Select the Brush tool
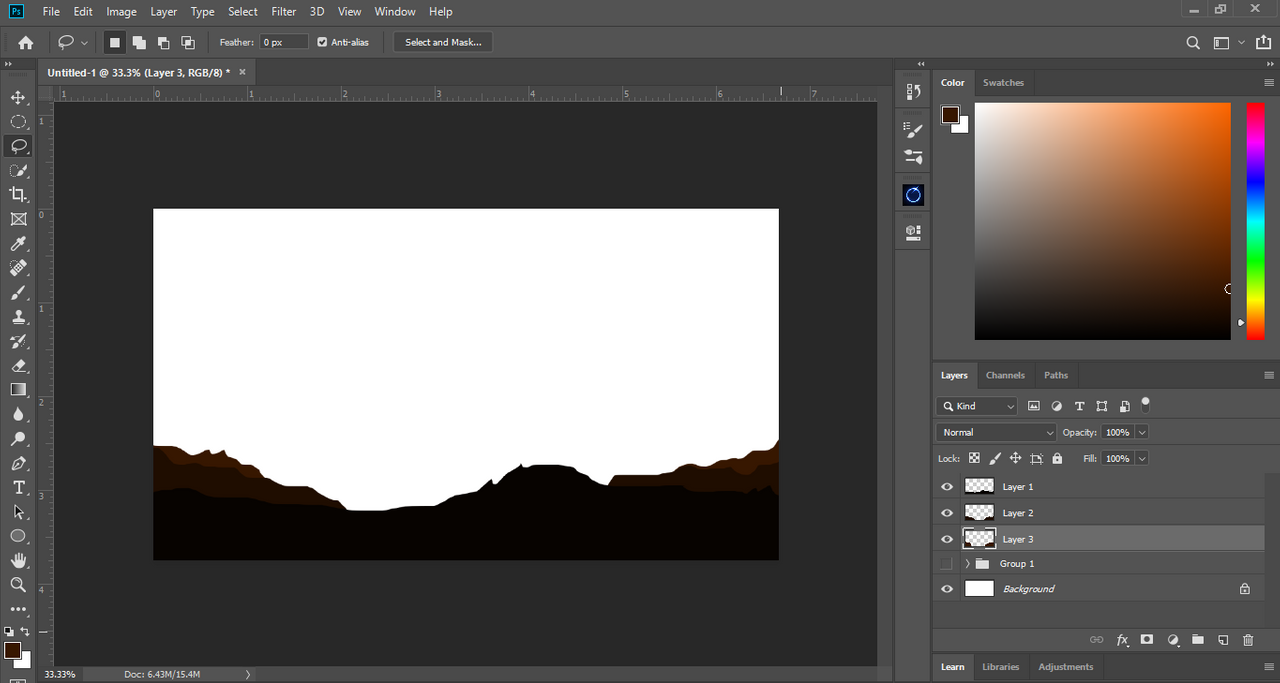The image size is (1280, 683). 18,293
